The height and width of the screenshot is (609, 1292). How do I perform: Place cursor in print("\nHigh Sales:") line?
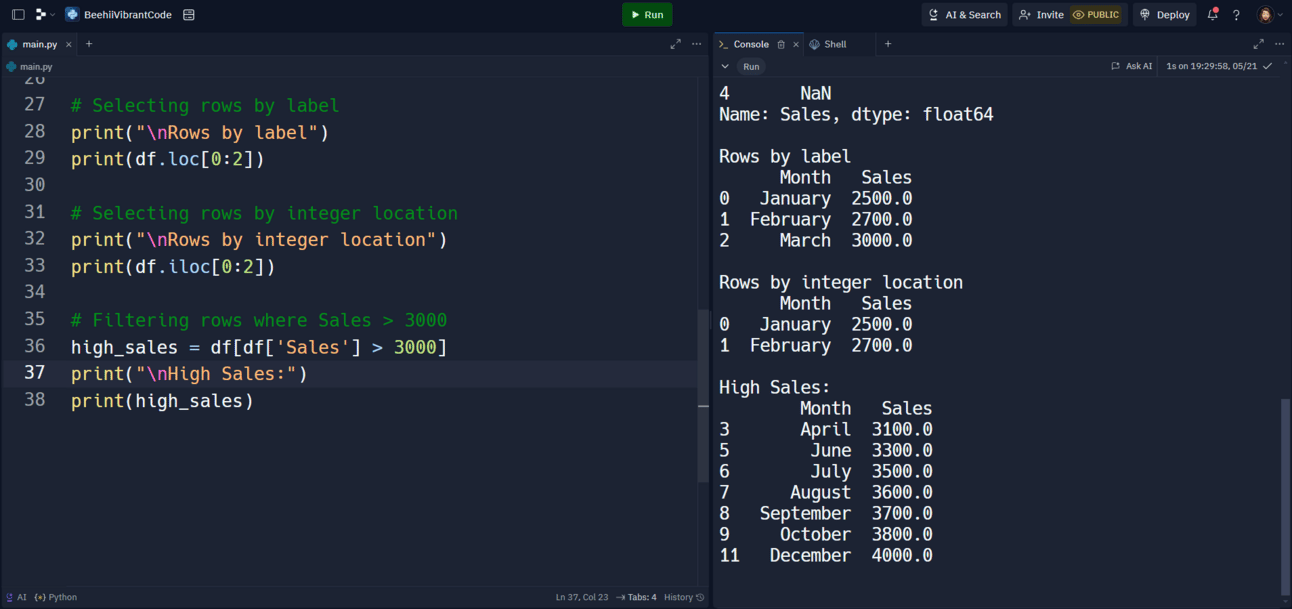[x=190, y=374]
